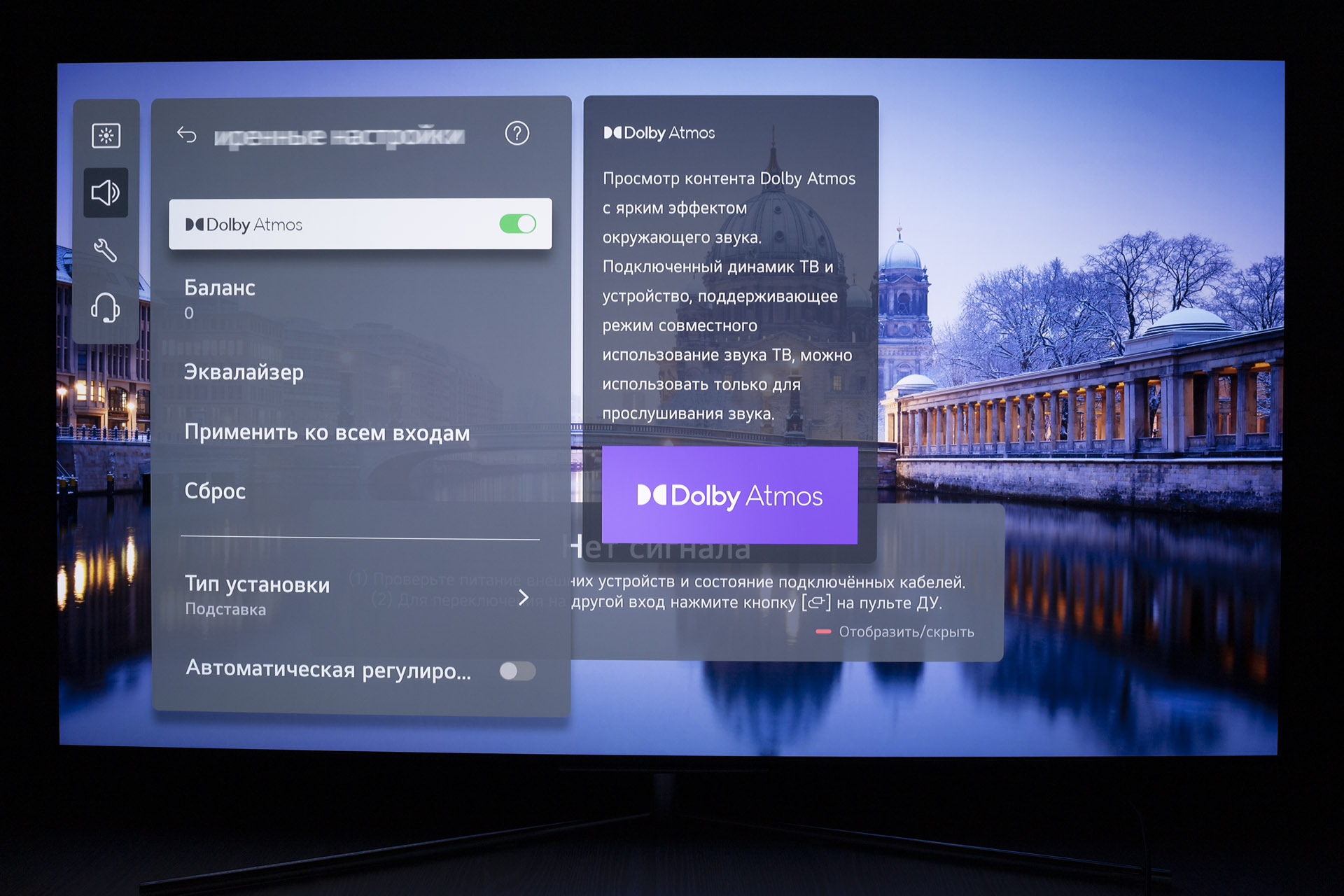Select the Баланс menu entry
This screenshot has width=1344, height=896.
click(x=219, y=288)
